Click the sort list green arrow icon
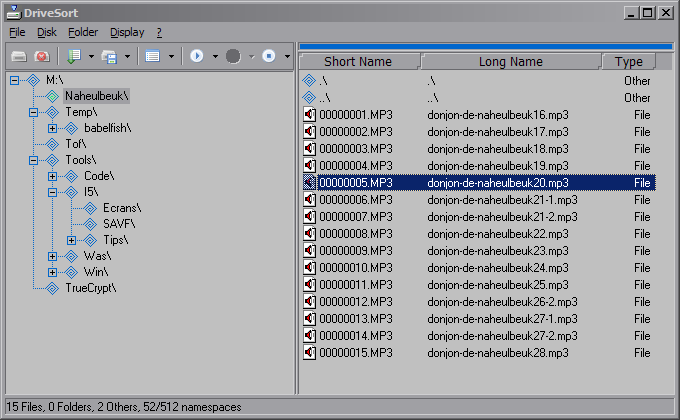 [x=74, y=57]
